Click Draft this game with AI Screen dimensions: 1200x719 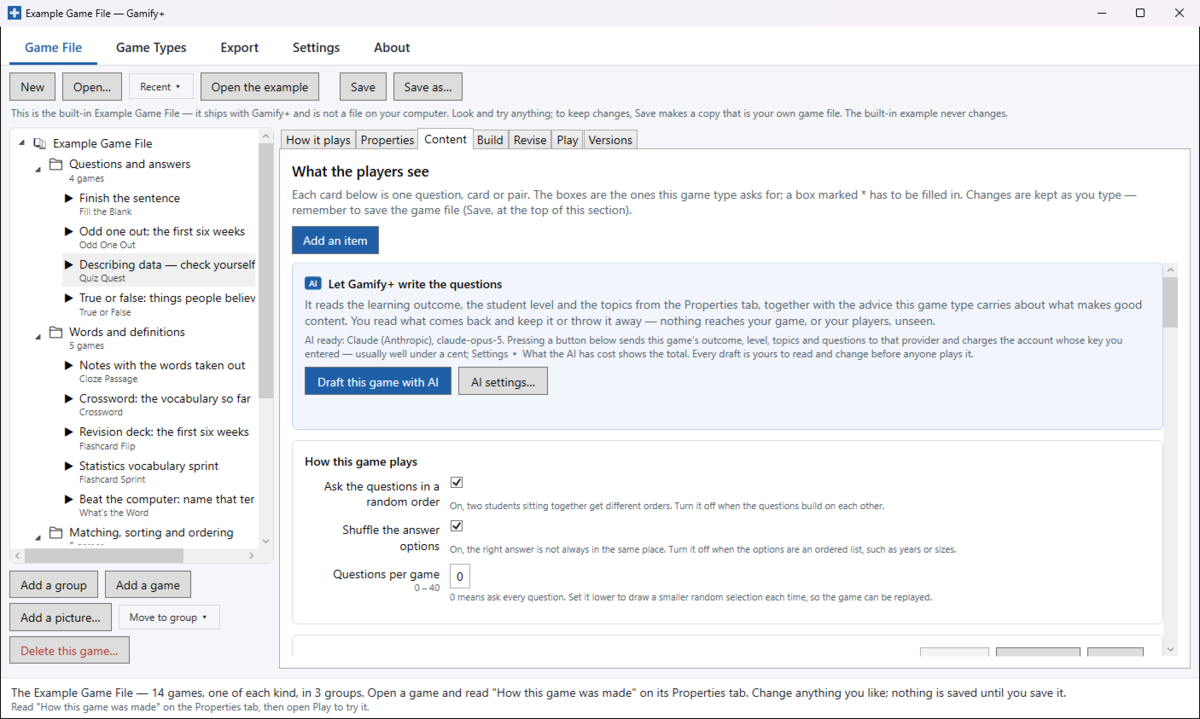pyautogui.click(x=378, y=382)
